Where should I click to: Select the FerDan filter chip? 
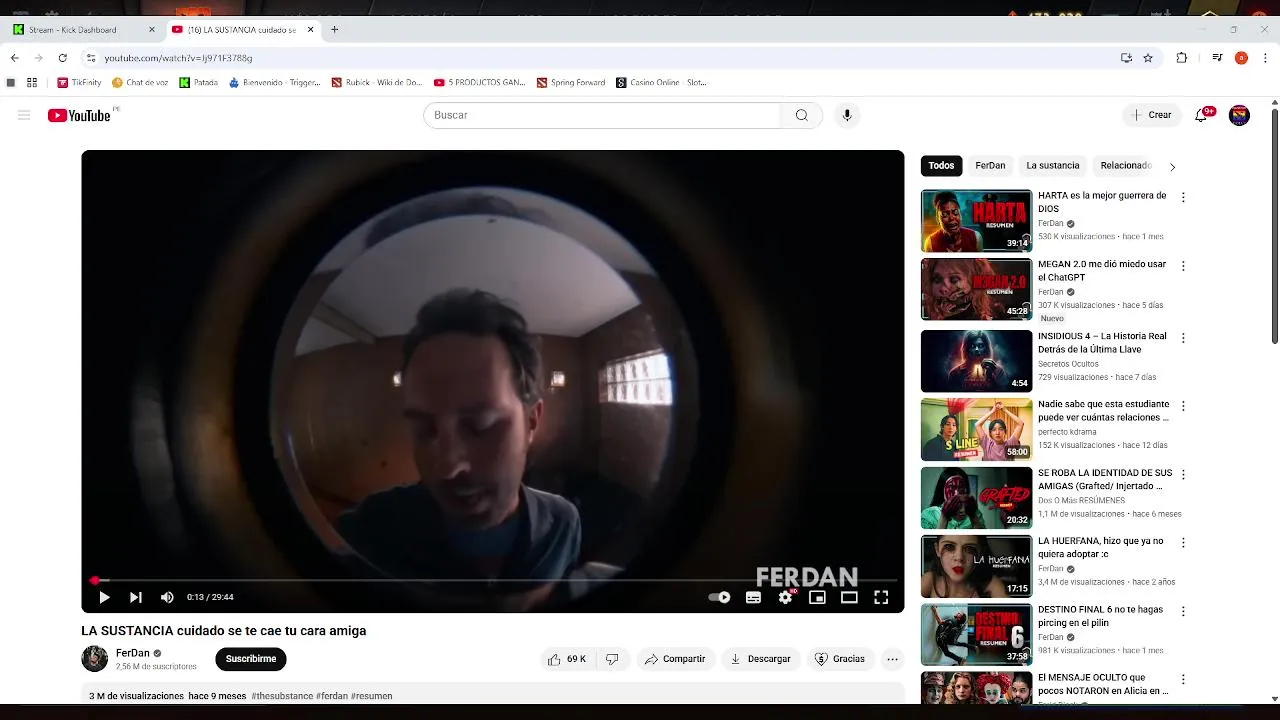(990, 166)
